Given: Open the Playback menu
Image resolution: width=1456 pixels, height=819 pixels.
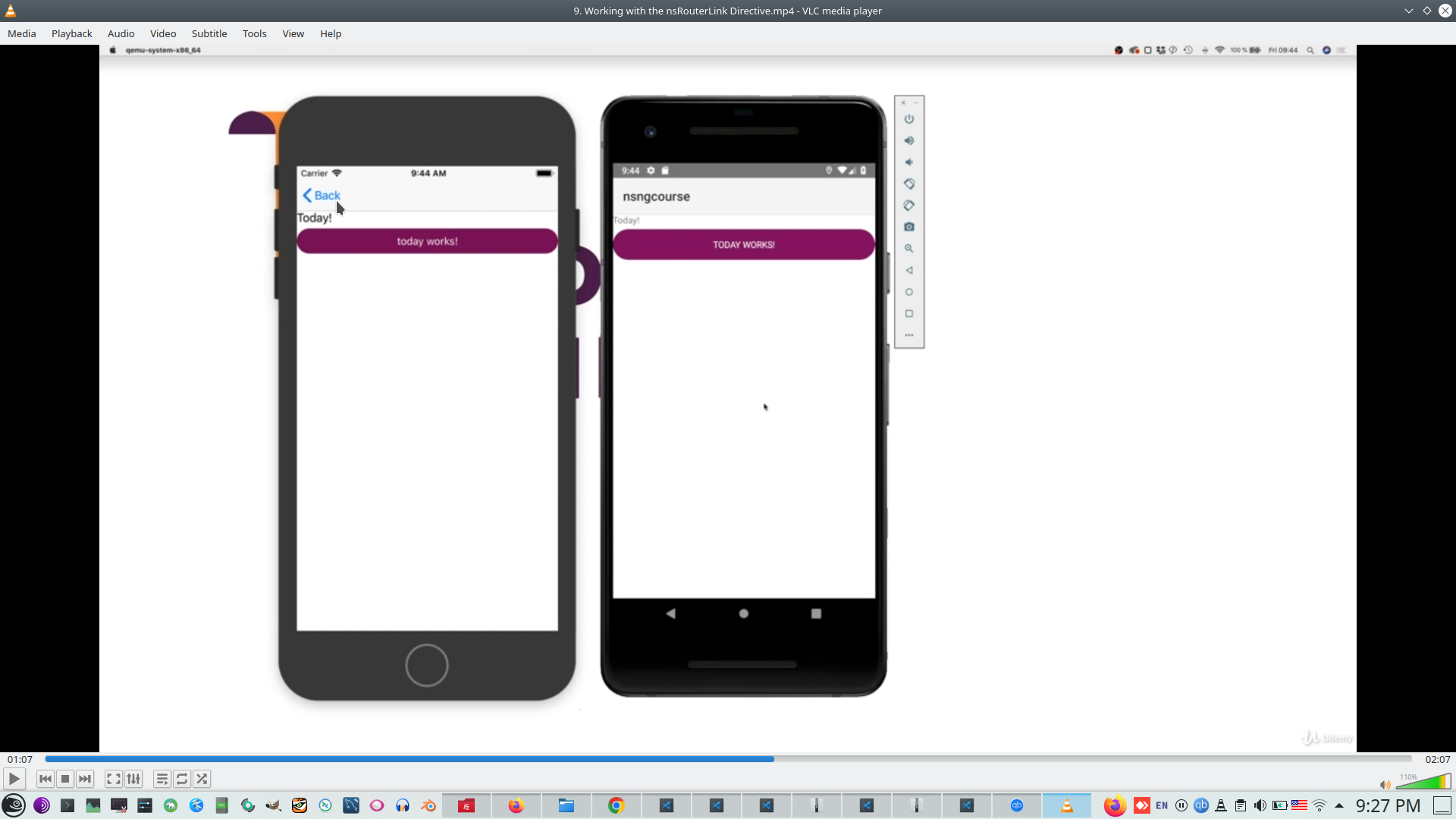Looking at the screenshot, I should pyautogui.click(x=71, y=33).
